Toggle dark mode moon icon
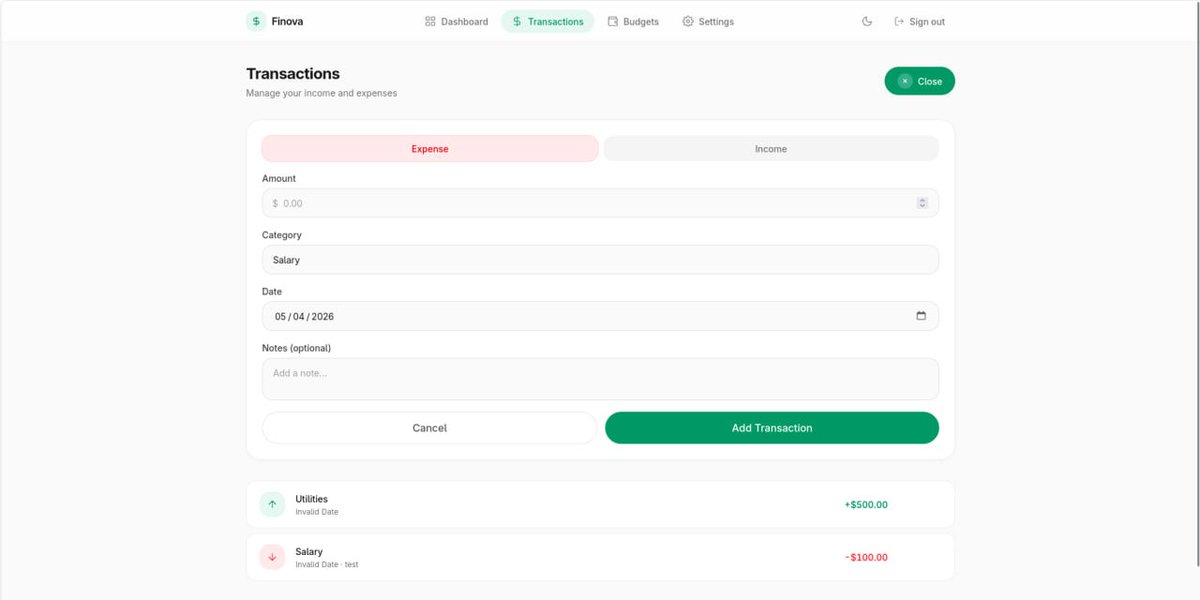This screenshot has height=600, width=1200. [x=867, y=21]
